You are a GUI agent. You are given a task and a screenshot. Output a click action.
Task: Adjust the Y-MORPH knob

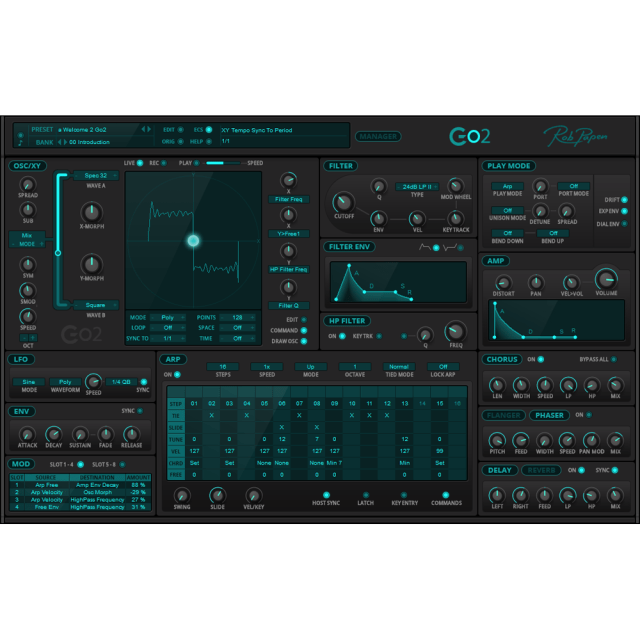click(x=91, y=264)
